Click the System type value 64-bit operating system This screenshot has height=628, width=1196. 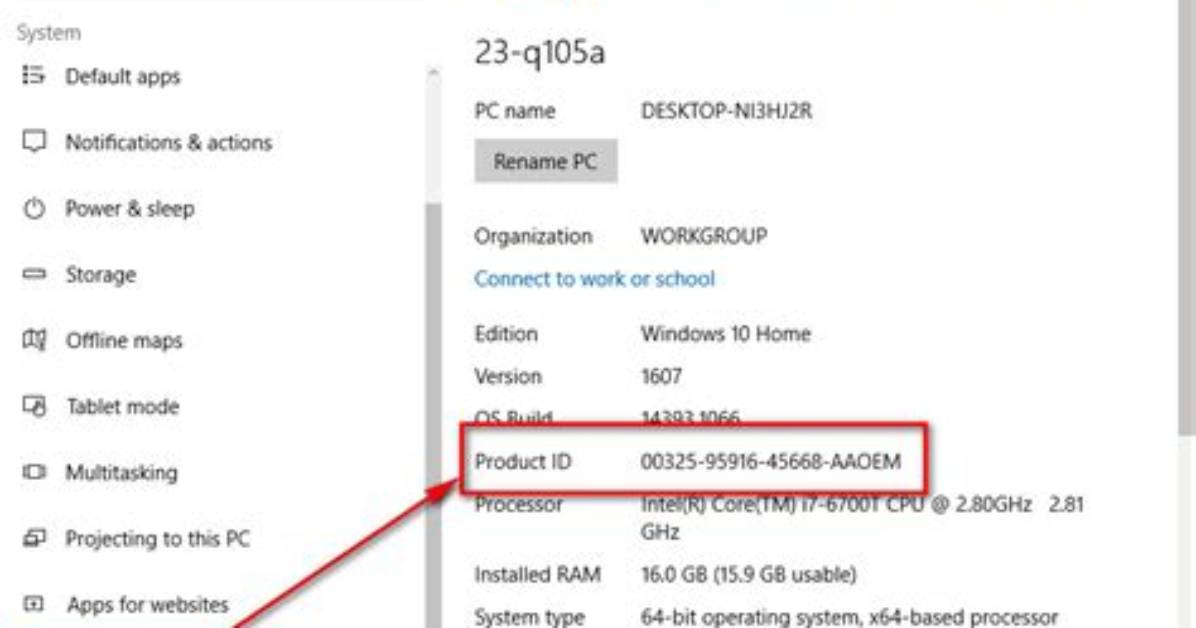click(x=849, y=617)
